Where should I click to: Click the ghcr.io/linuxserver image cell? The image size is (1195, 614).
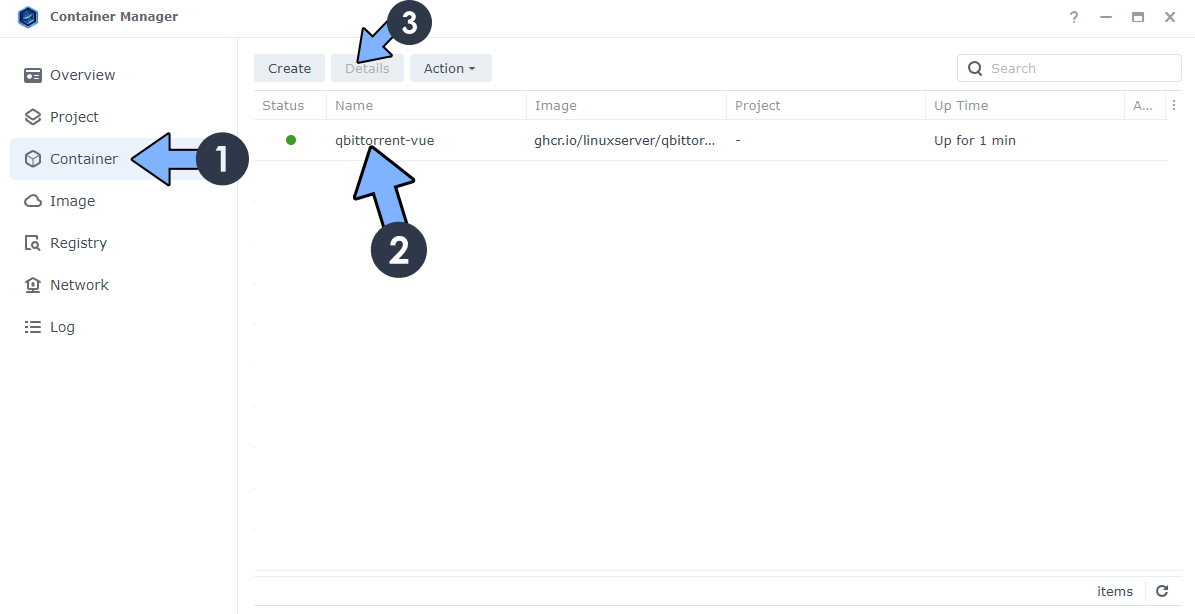[x=625, y=140]
